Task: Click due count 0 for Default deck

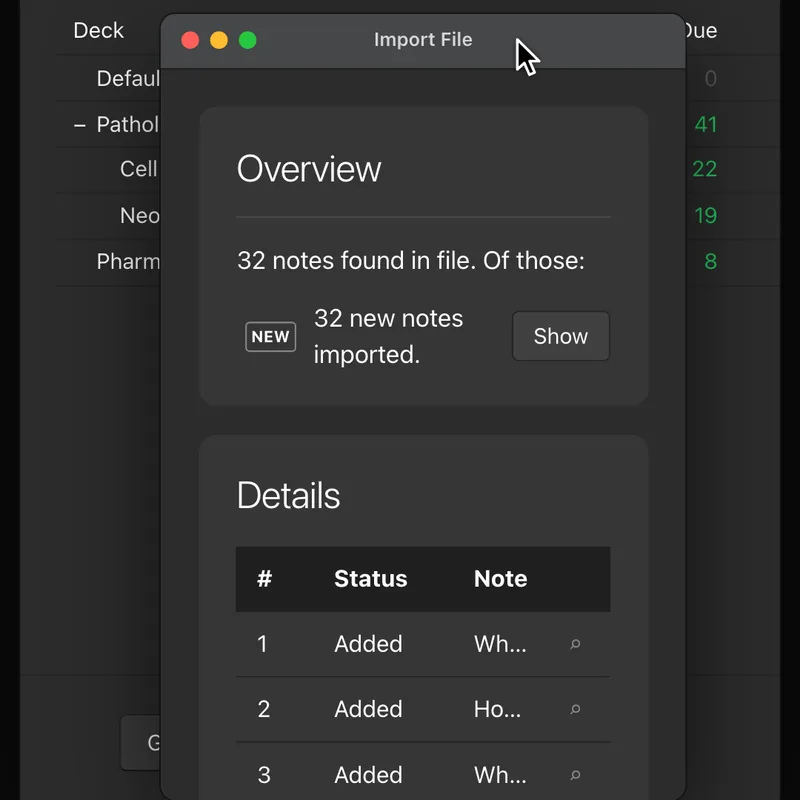Action: [x=711, y=79]
